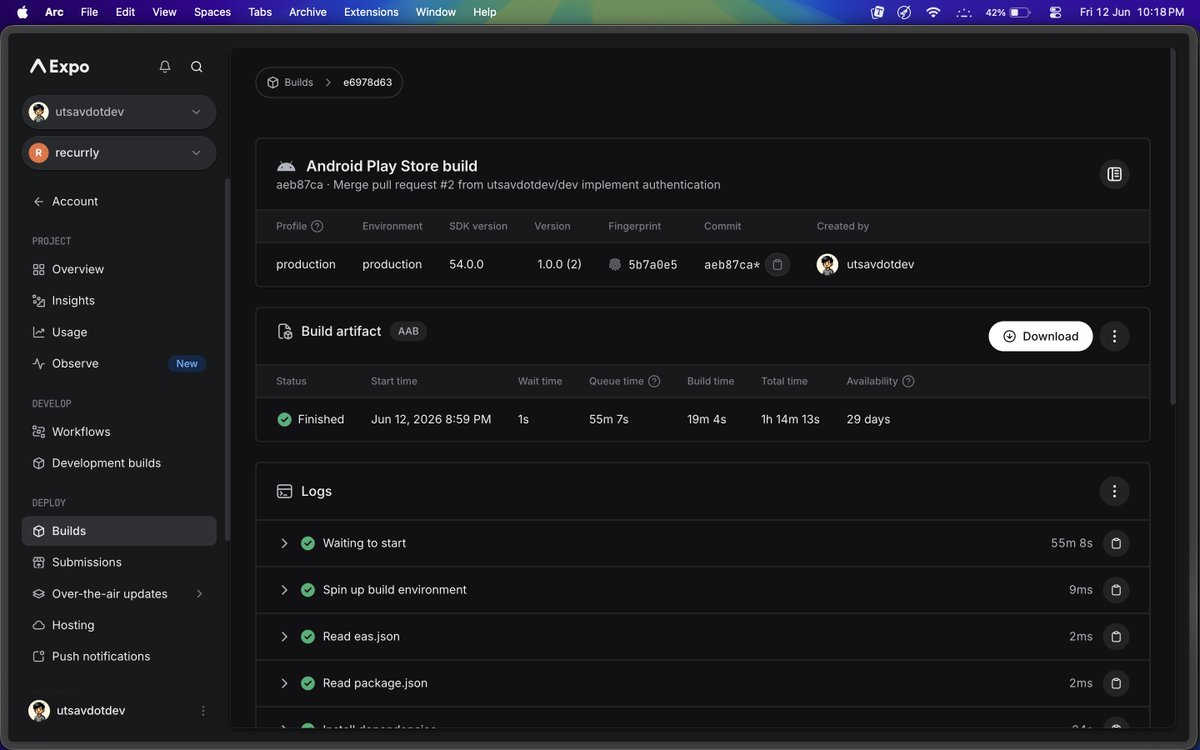This screenshot has width=1200, height=750.
Task: Open Development builds in the sidebar
Action: point(119,463)
